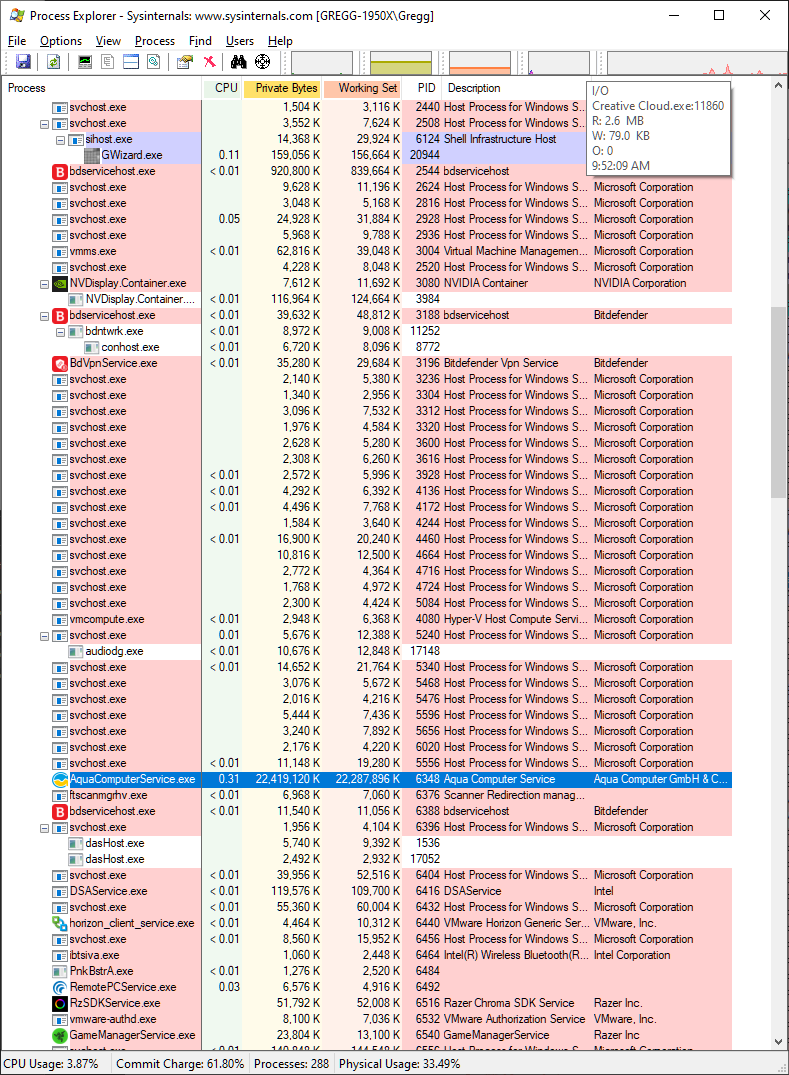Collapse the svchost.exe parent of audiodg.exe

pos(44,635)
